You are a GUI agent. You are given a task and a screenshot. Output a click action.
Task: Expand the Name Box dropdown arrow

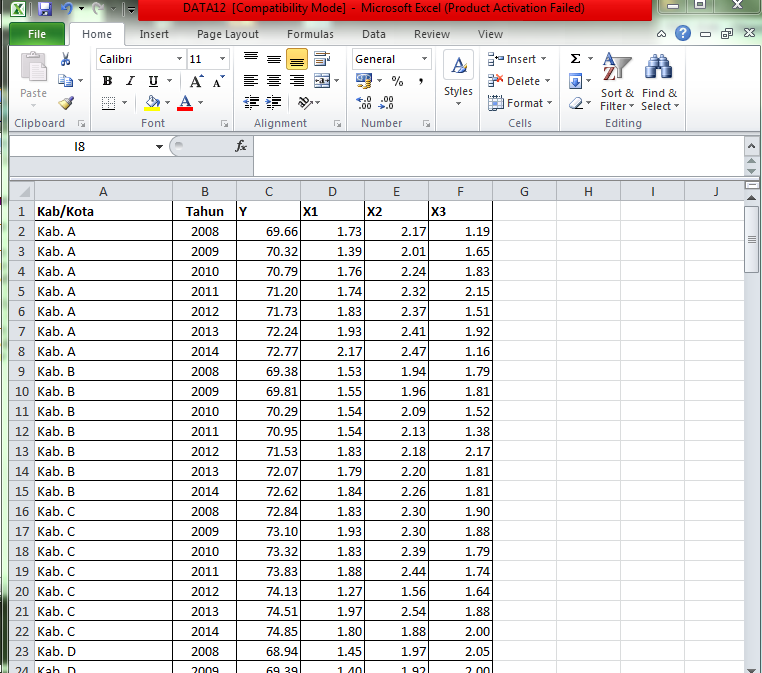click(x=159, y=146)
